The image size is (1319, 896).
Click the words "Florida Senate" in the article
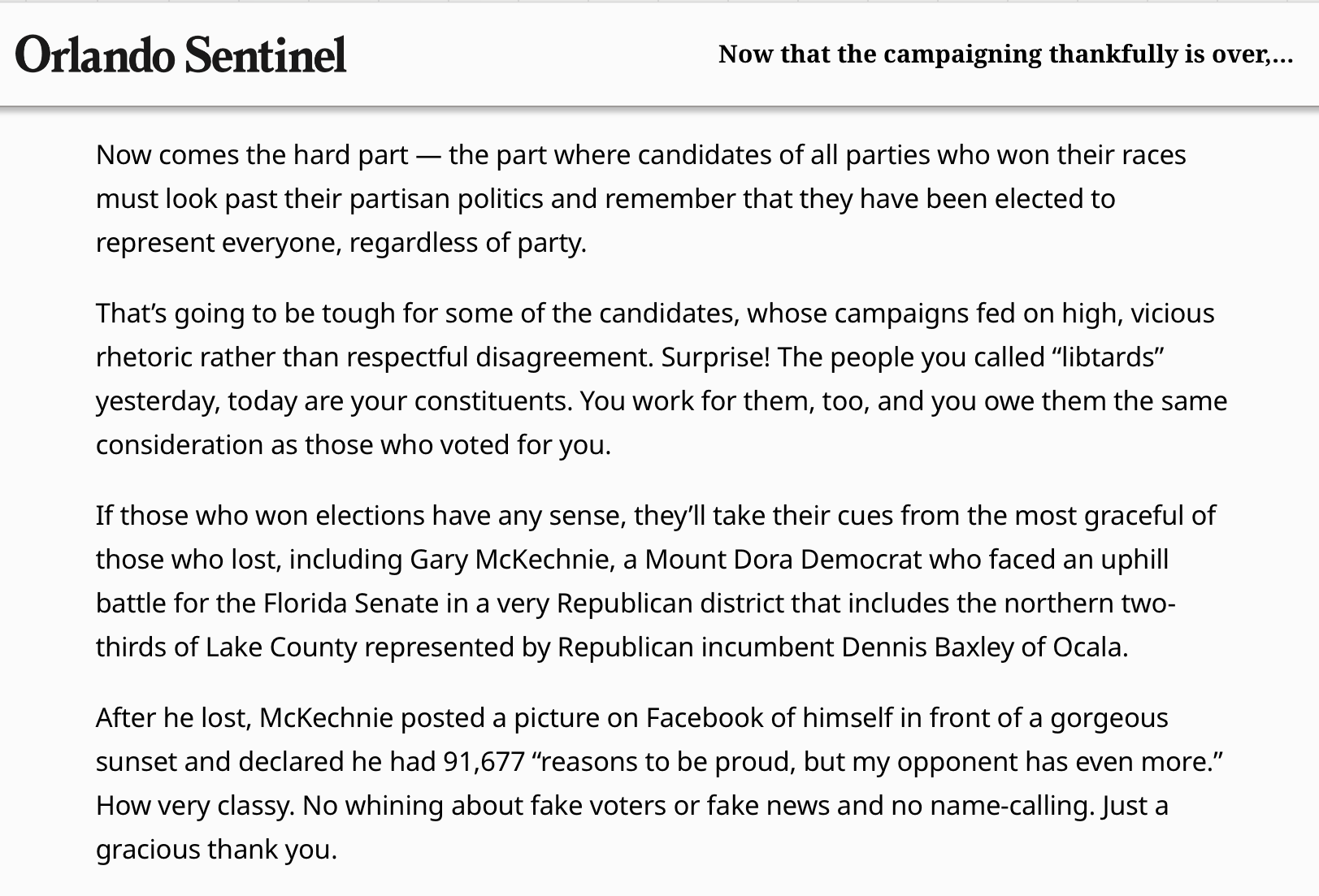pos(351,604)
